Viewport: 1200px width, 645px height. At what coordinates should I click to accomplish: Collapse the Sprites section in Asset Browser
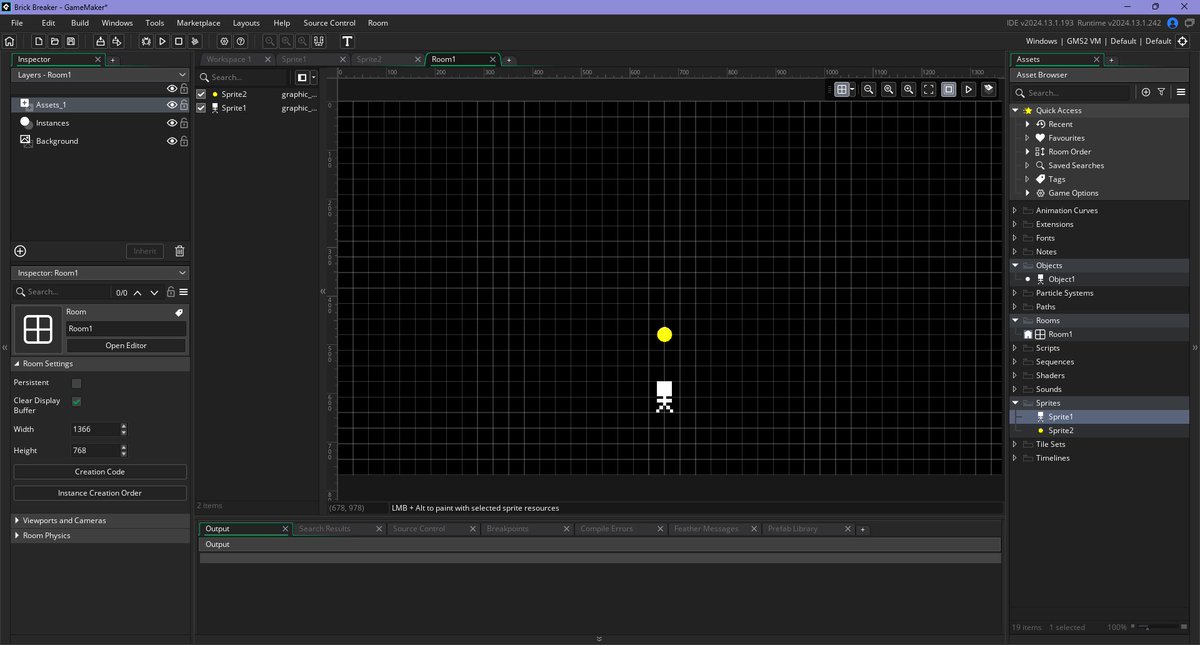(x=1014, y=402)
